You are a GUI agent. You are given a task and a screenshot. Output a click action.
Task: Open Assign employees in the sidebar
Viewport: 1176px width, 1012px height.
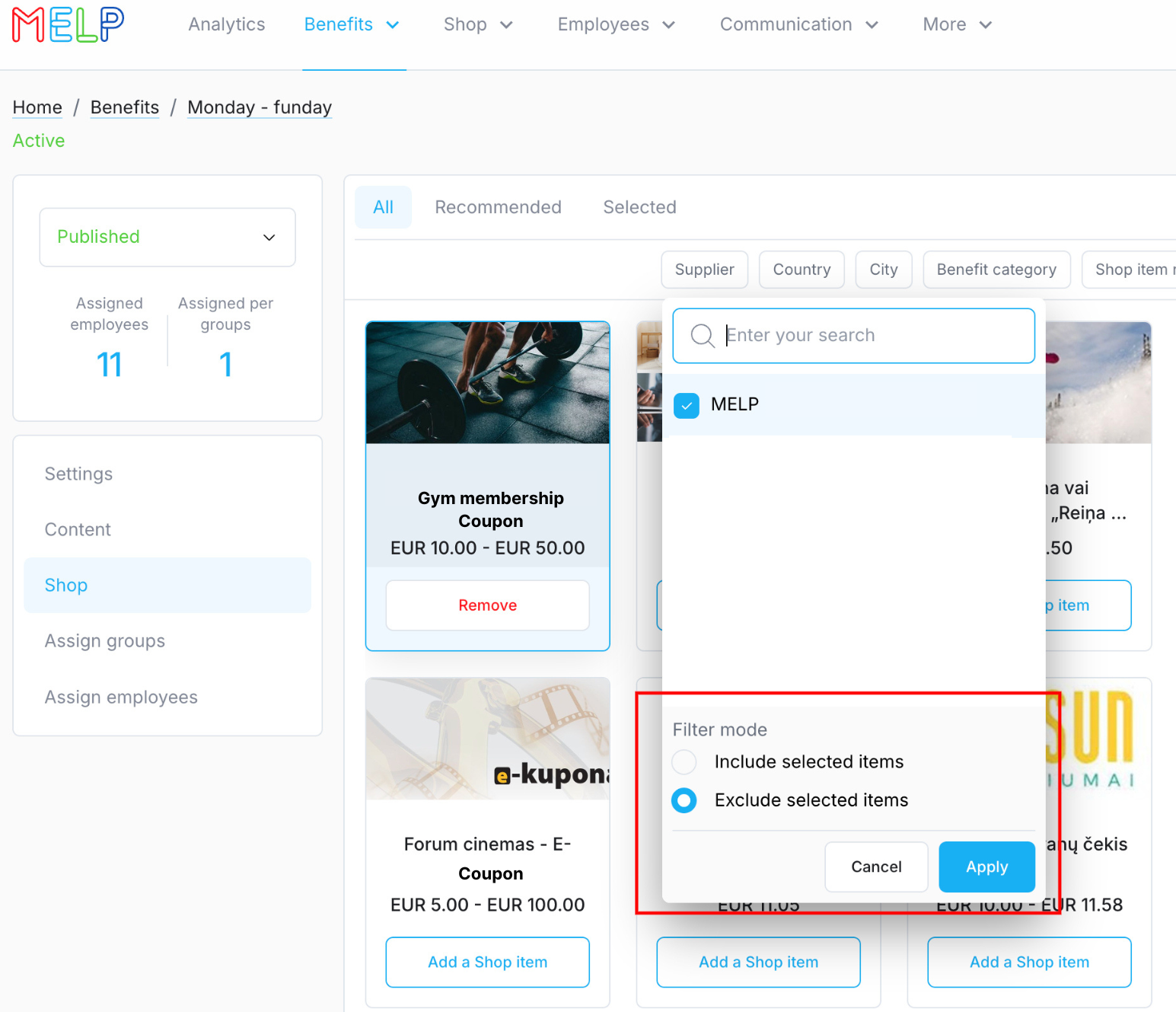pos(167,698)
